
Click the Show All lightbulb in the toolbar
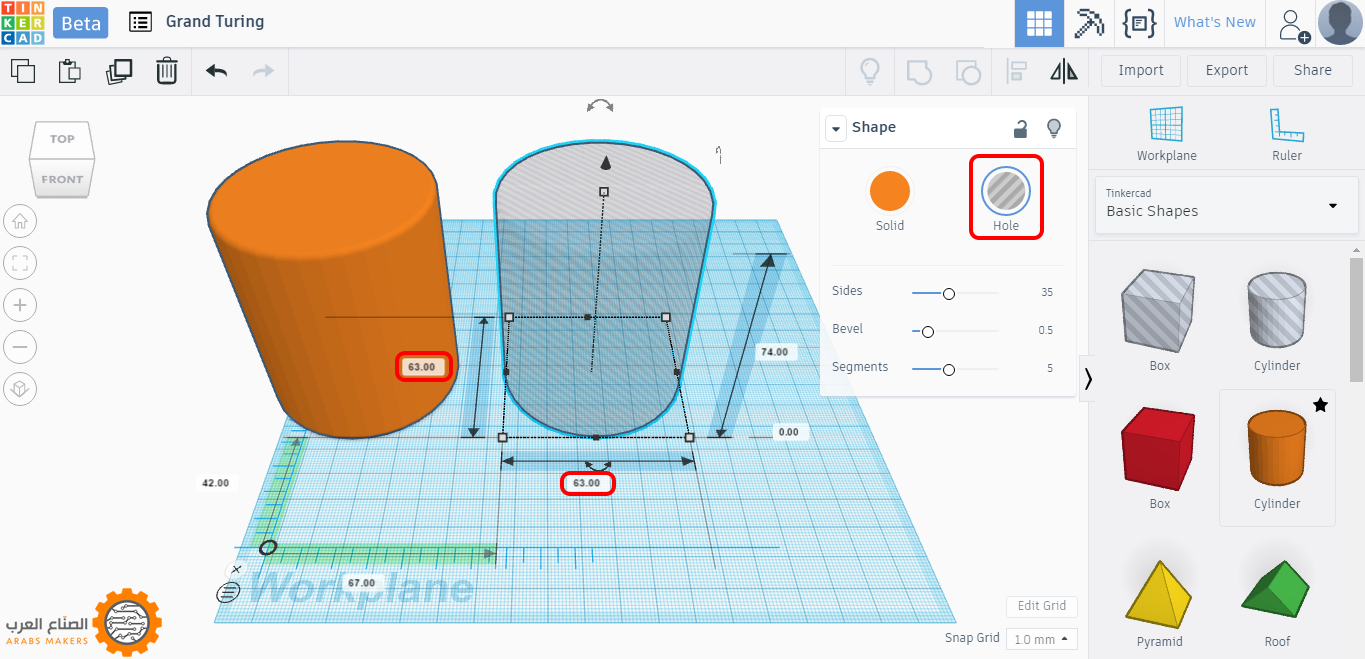click(870, 71)
